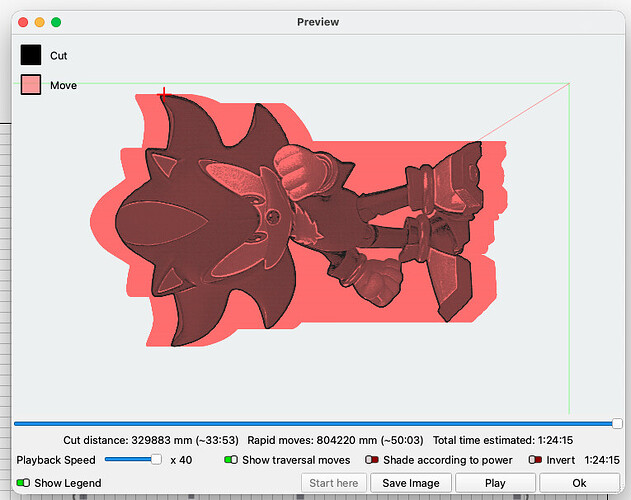Start preview with Play button
This screenshot has width=631, height=500.
(x=495, y=483)
